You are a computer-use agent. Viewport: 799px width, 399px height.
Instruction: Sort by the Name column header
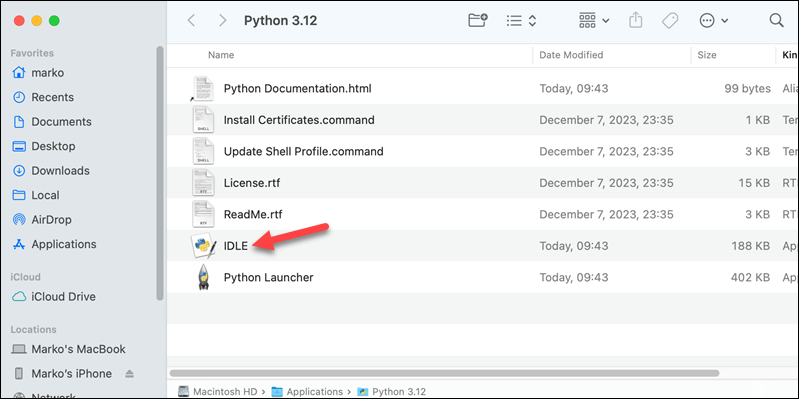click(221, 55)
